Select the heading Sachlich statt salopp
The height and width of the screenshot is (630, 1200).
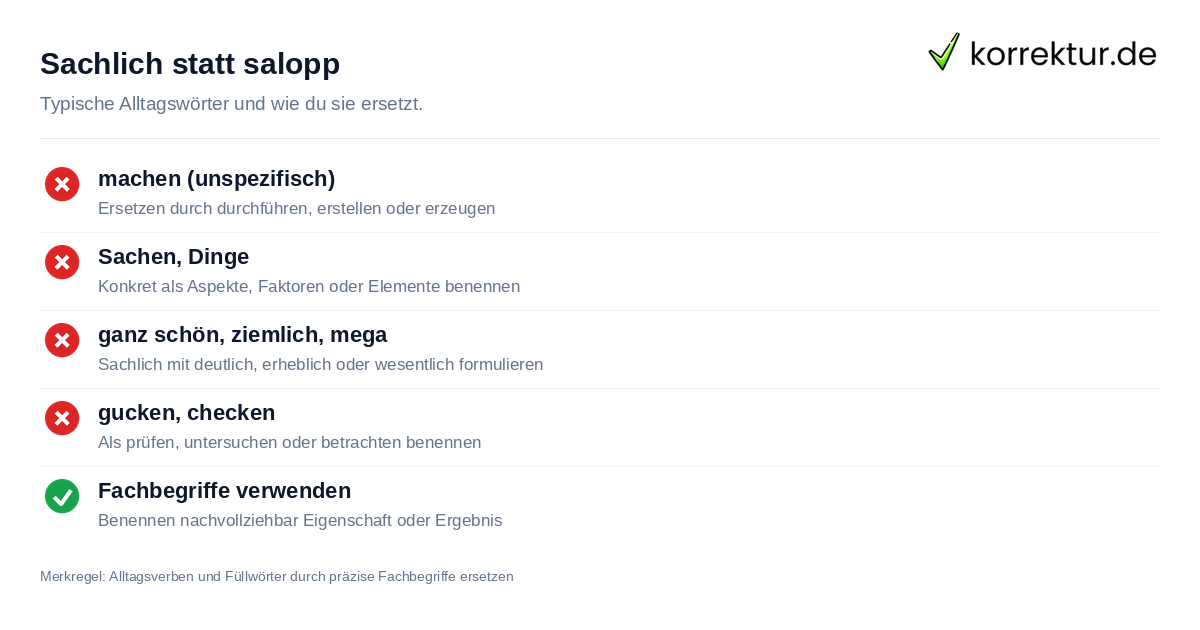coord(190,63)
